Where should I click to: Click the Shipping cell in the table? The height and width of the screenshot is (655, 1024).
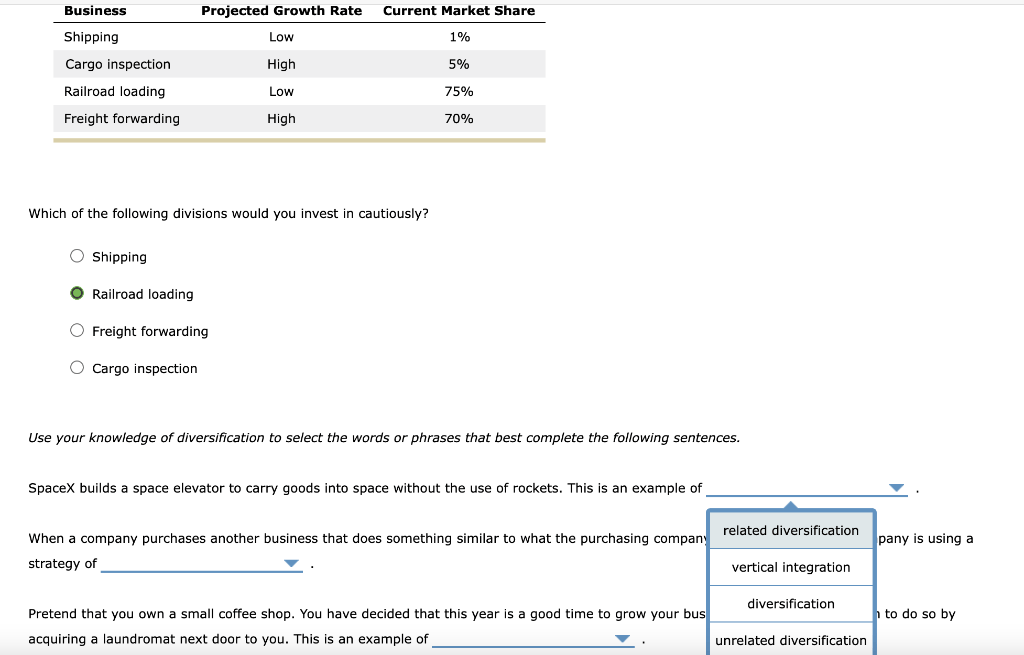(x=91, y=37)
